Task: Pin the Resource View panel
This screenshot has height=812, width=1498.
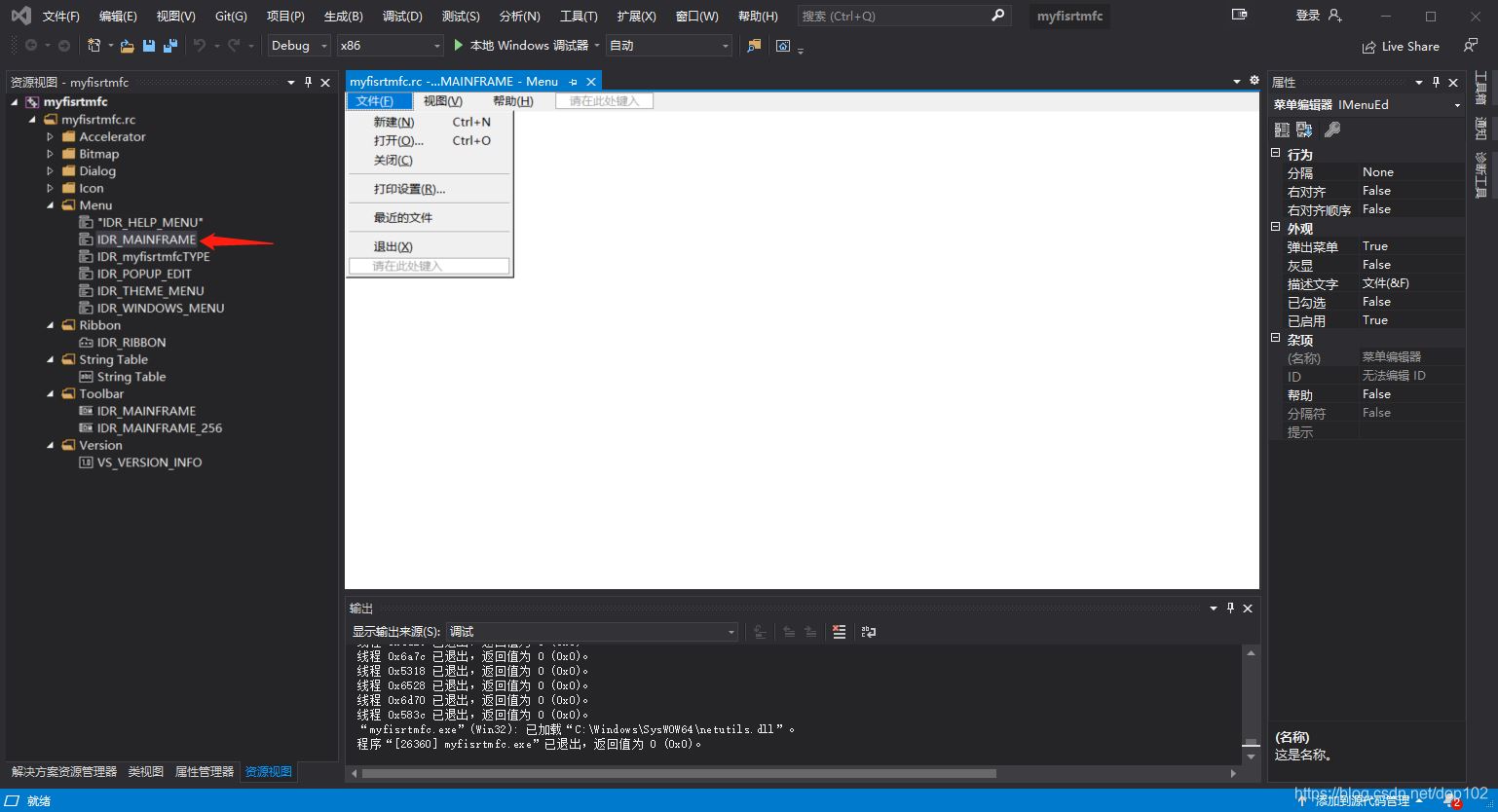Action: coord(308,82)
